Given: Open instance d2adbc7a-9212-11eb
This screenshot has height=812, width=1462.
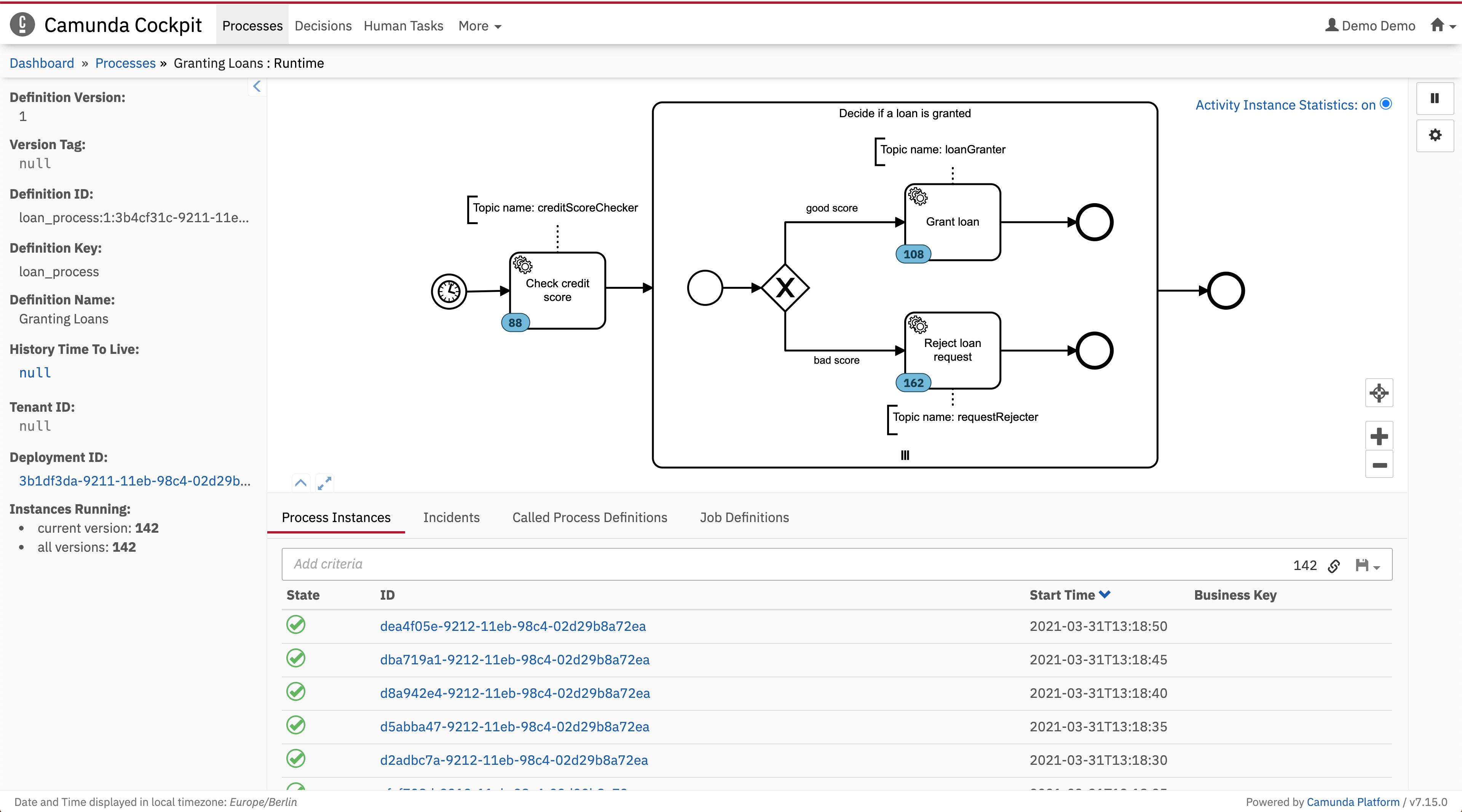Looking at the screenshot, I should pyautogui.click(x=514, y=760).
